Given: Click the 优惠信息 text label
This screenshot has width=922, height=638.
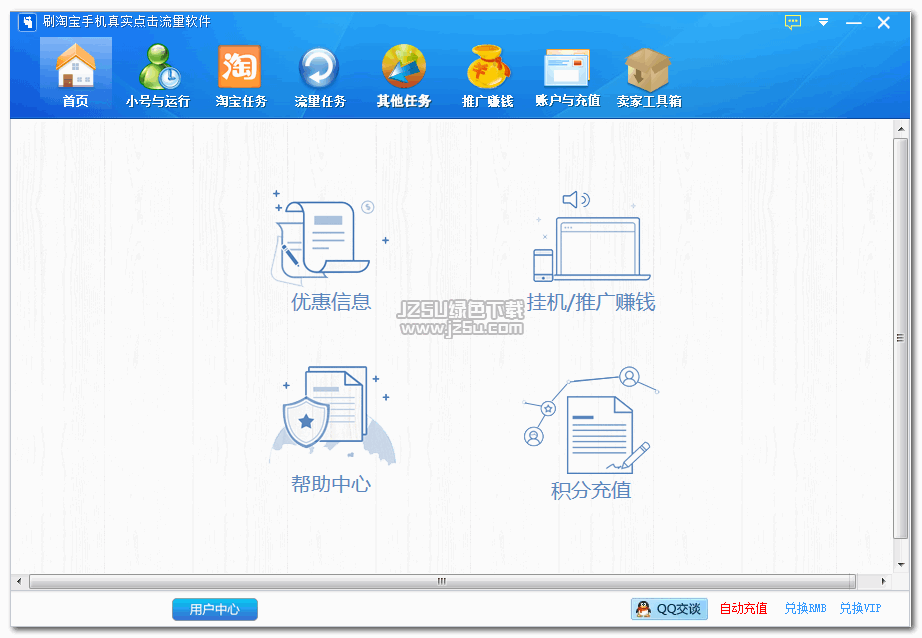Looking at the screenshot, I should point(331,302).
